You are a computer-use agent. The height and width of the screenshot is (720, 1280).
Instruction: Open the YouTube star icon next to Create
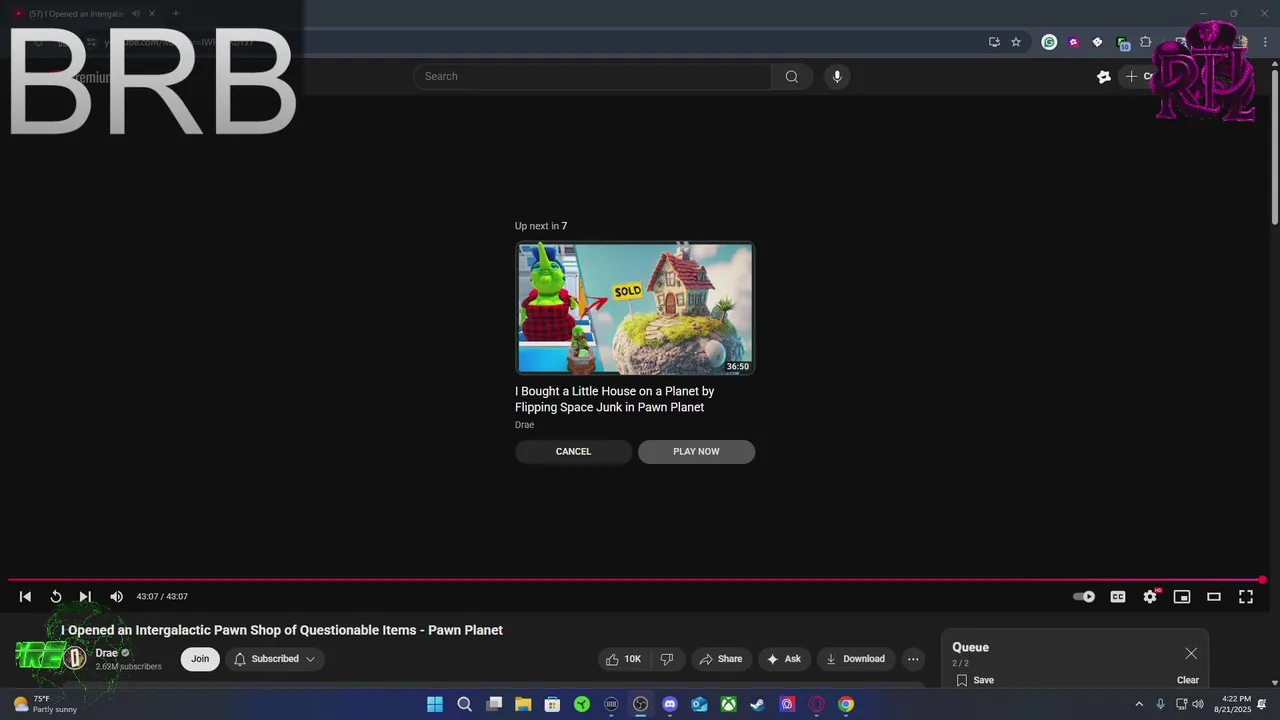pos(1104,76)
